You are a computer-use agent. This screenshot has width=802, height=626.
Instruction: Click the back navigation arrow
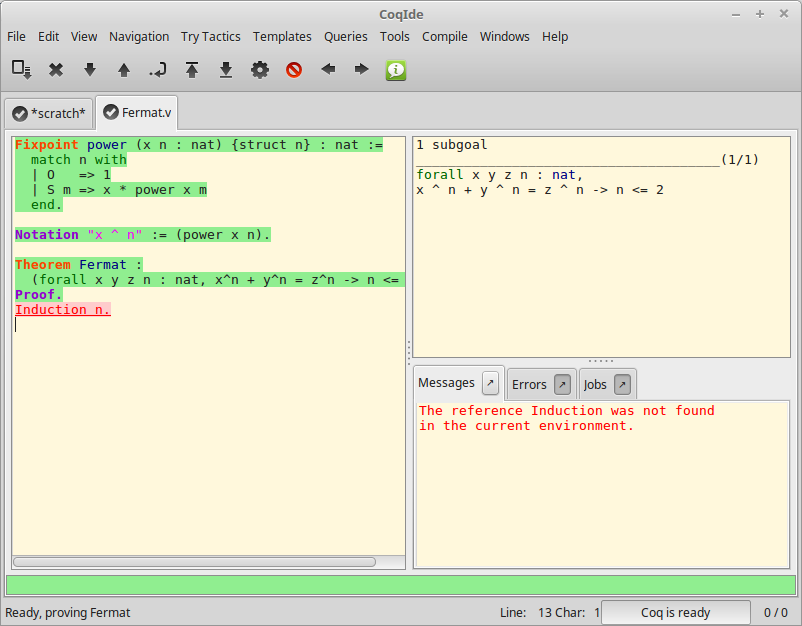click(327, 70)
